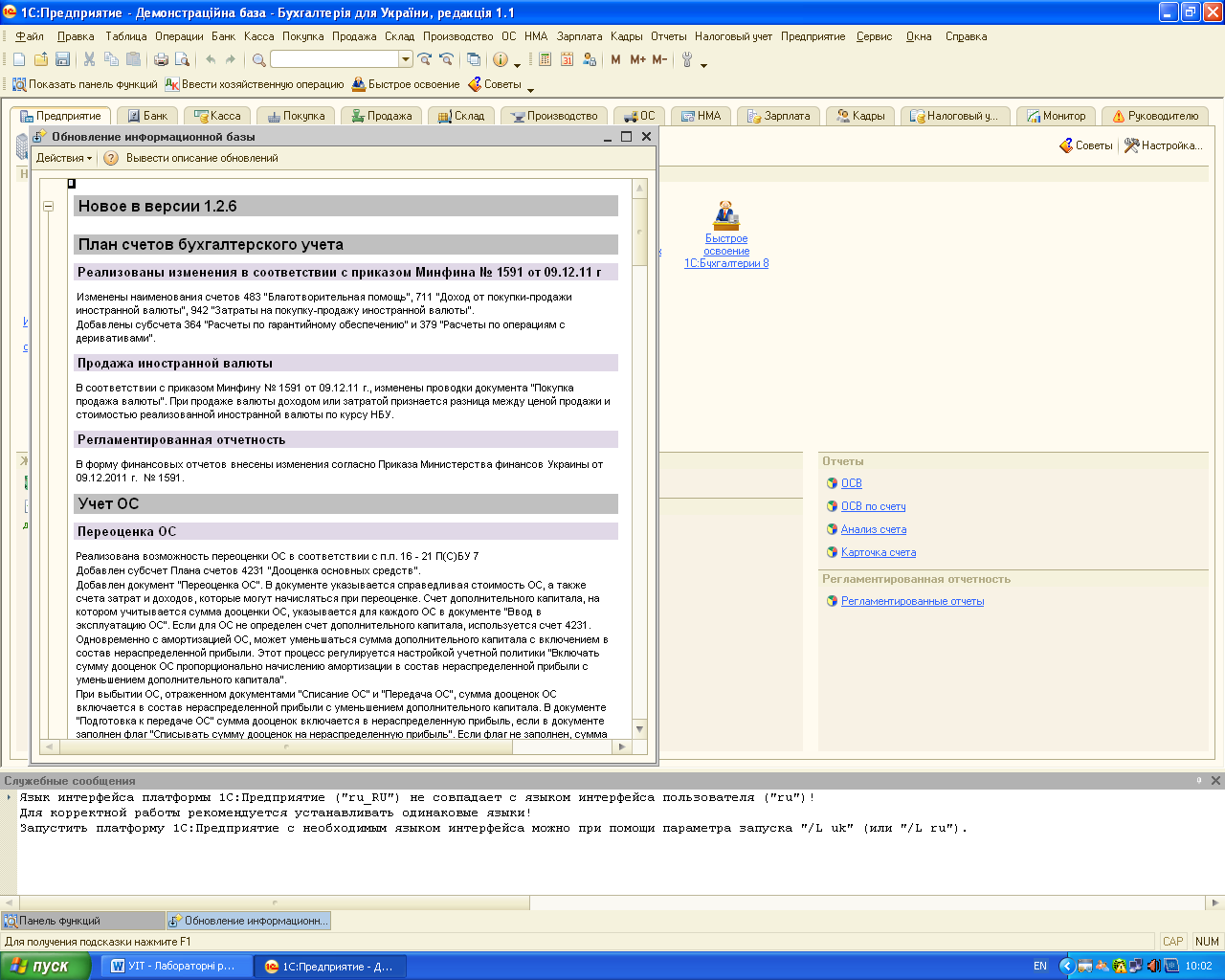Click the Print toolbar icon
Image resolution: width=1225 pixels, height=980 pixels.
coord(161,59)
